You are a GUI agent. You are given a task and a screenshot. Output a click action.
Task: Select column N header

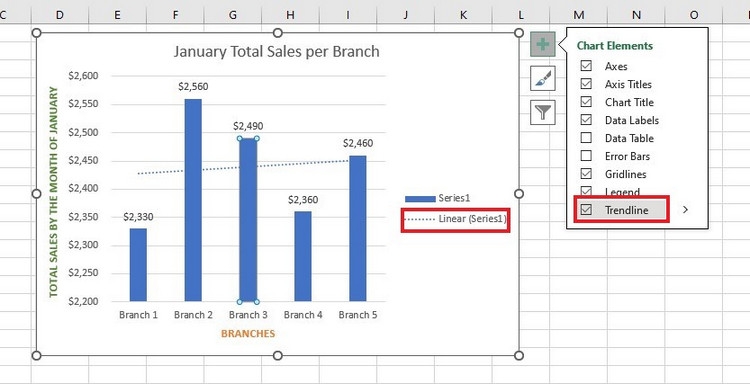pyautogui.click(x=636, y=15)
